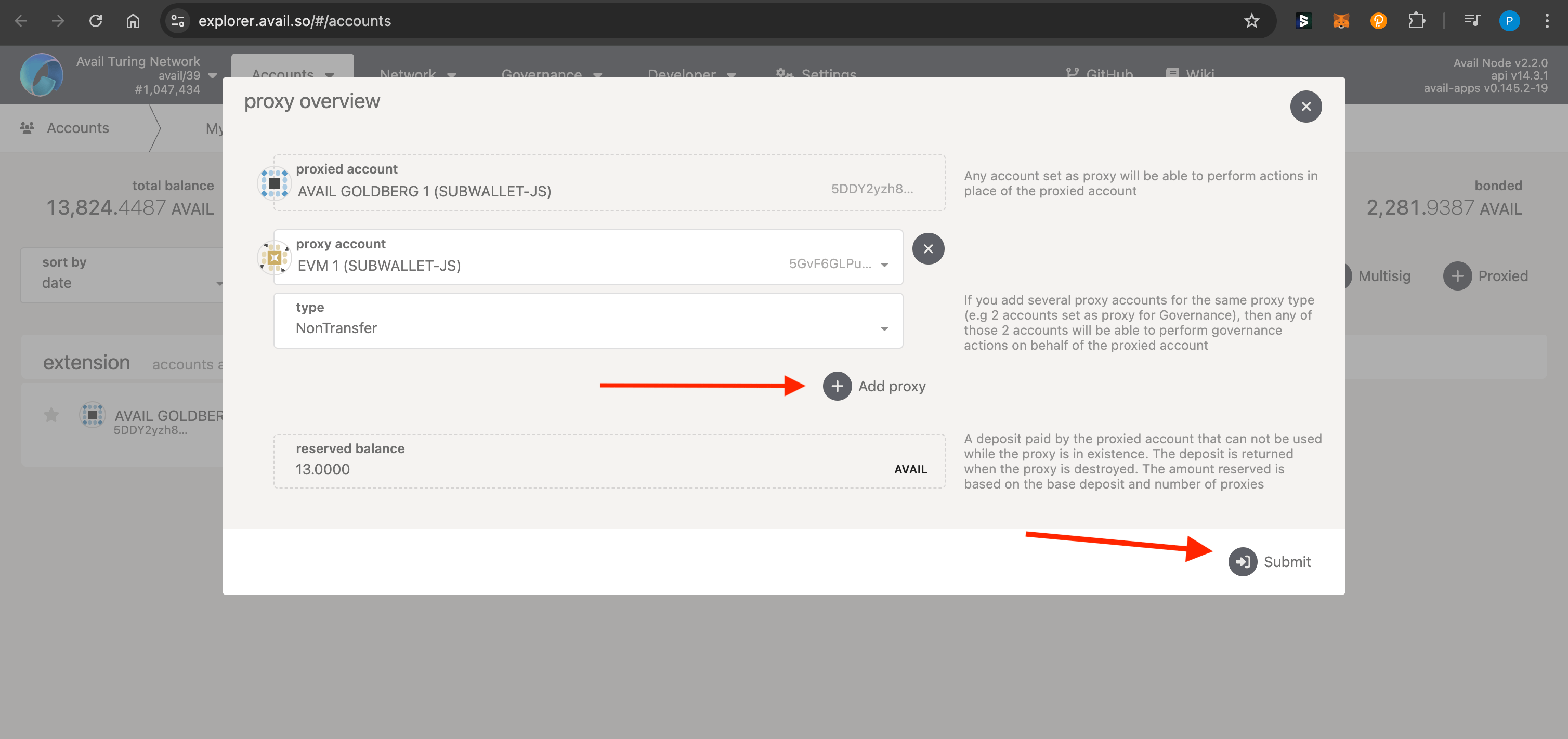Click the Wiki icon in the top bar

point(1172,74)
